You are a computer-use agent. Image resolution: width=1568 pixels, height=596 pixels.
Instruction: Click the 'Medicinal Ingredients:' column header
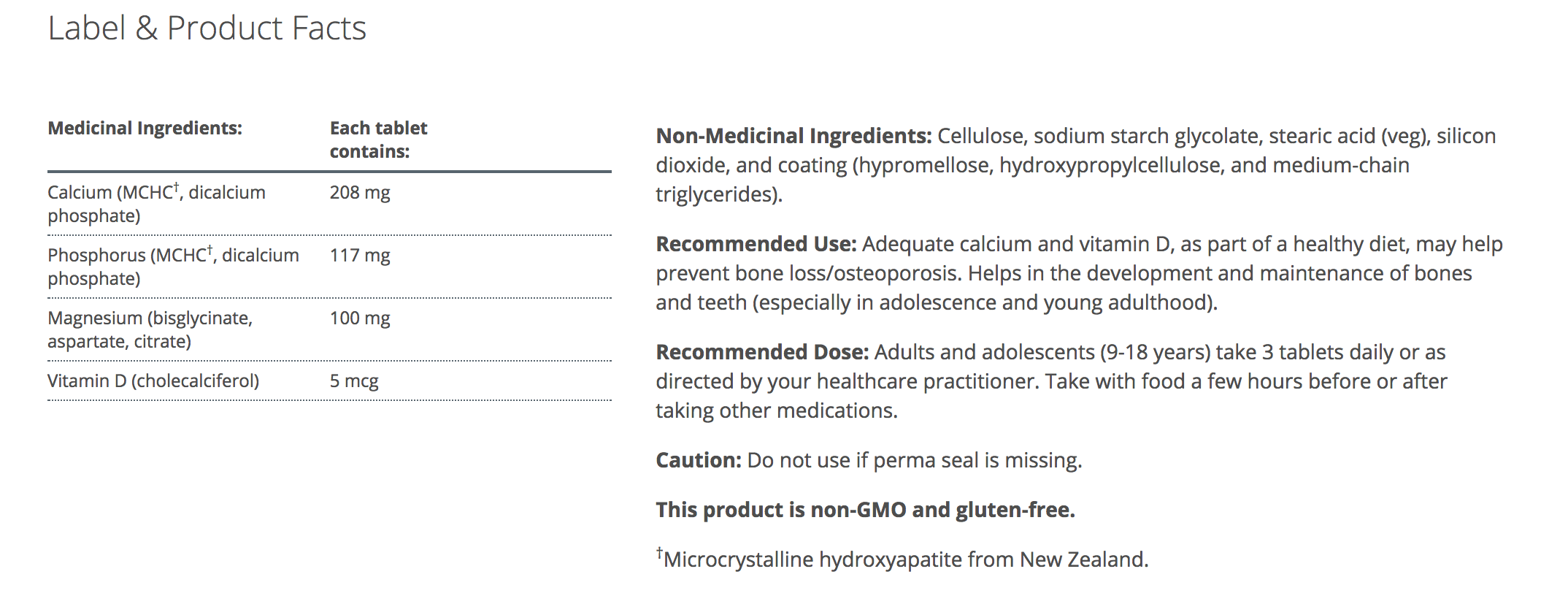click(145, 129)
